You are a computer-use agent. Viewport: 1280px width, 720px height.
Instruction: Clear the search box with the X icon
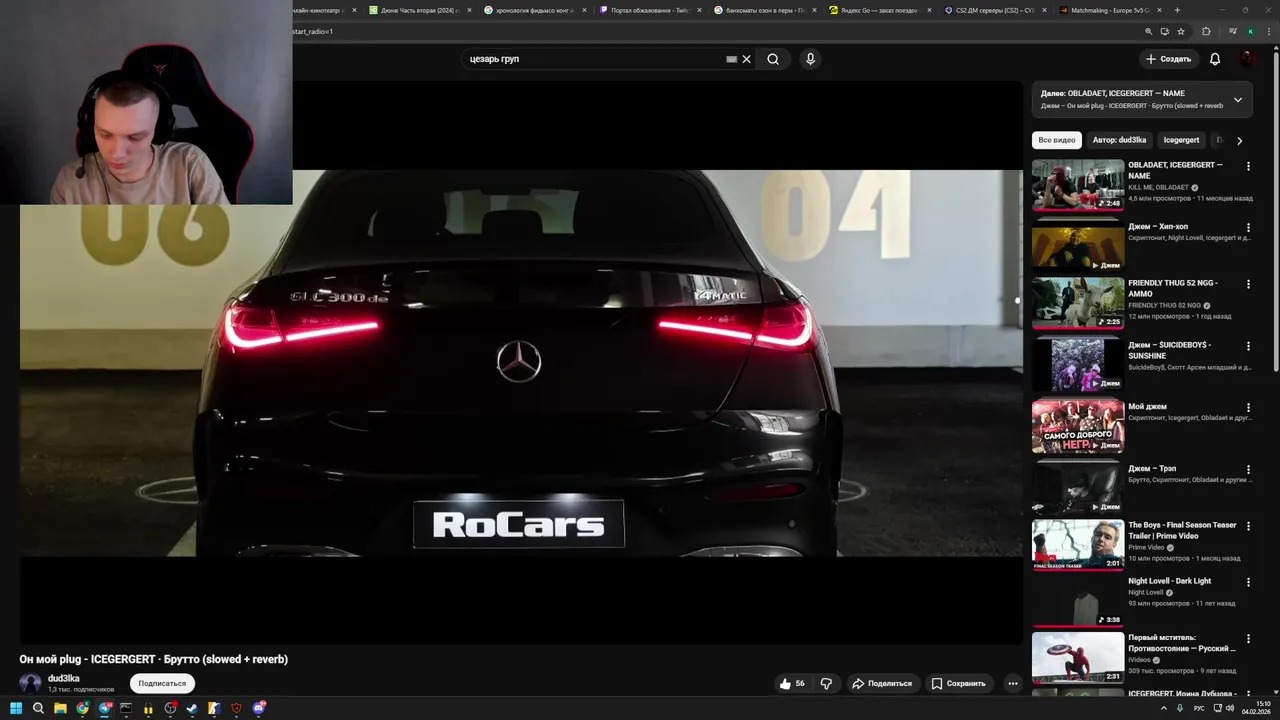click(x=746, y=59)
